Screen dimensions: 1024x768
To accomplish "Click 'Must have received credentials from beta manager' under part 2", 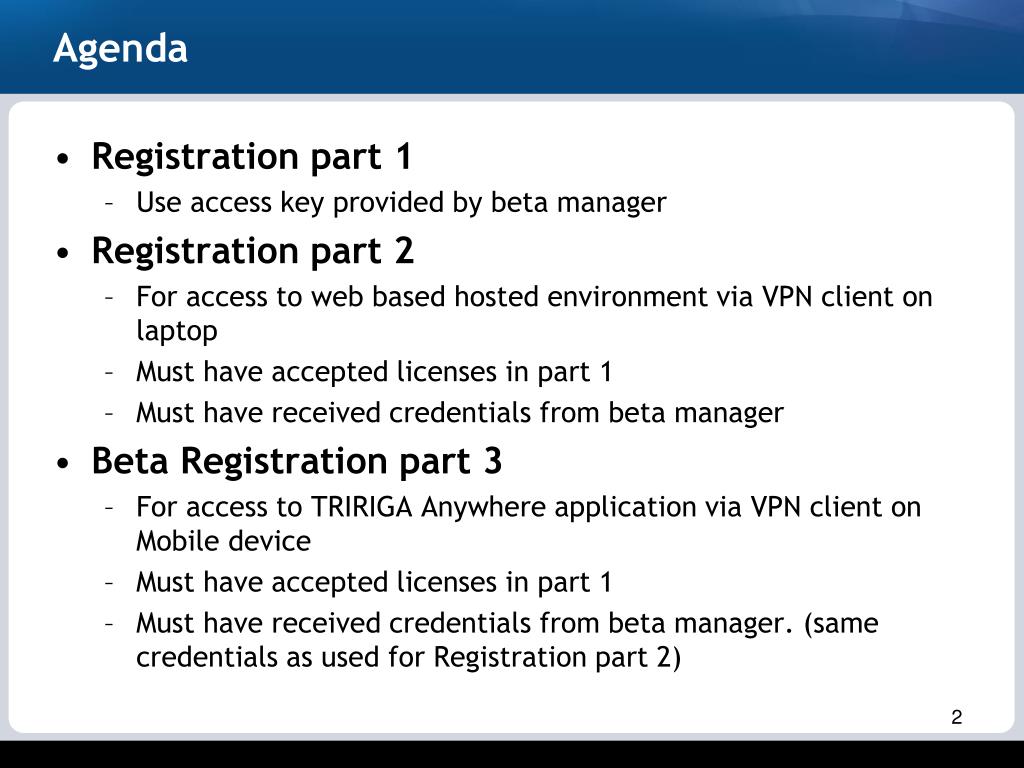I will [459, 413].
